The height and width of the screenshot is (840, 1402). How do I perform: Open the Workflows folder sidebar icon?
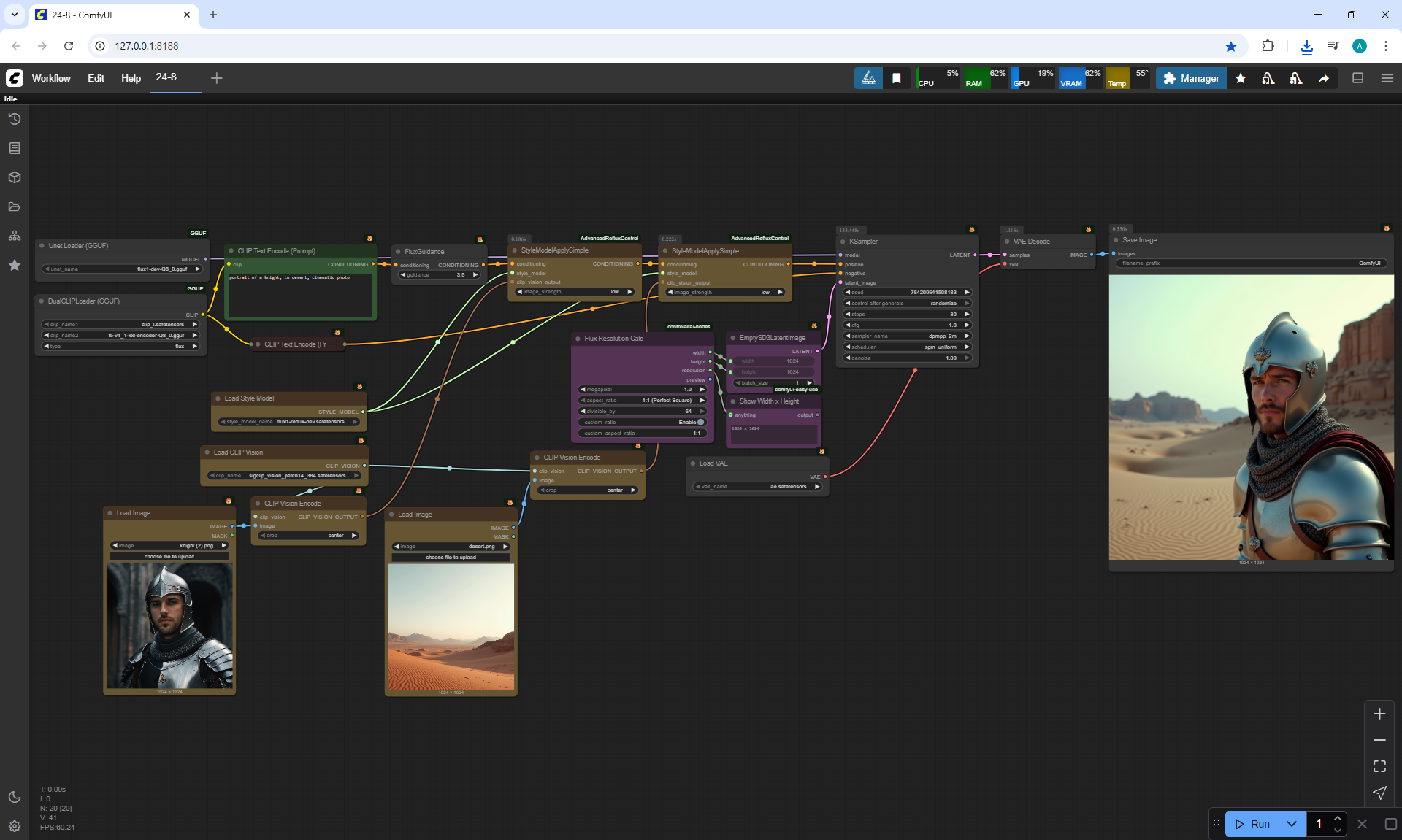[x=14, y=207]
